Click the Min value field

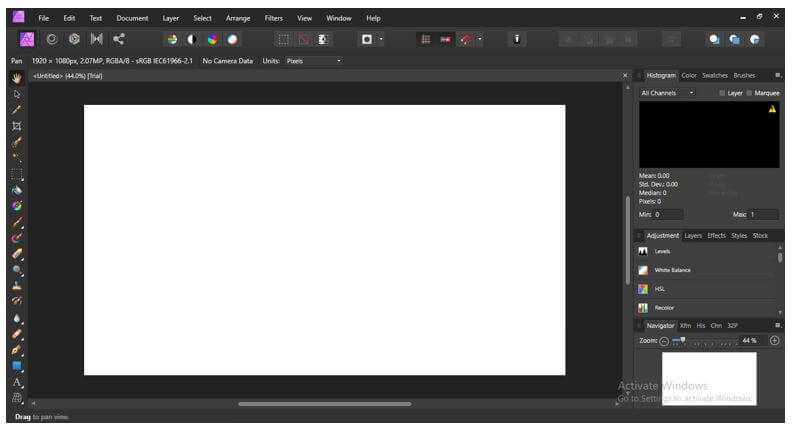pos(668,214)
